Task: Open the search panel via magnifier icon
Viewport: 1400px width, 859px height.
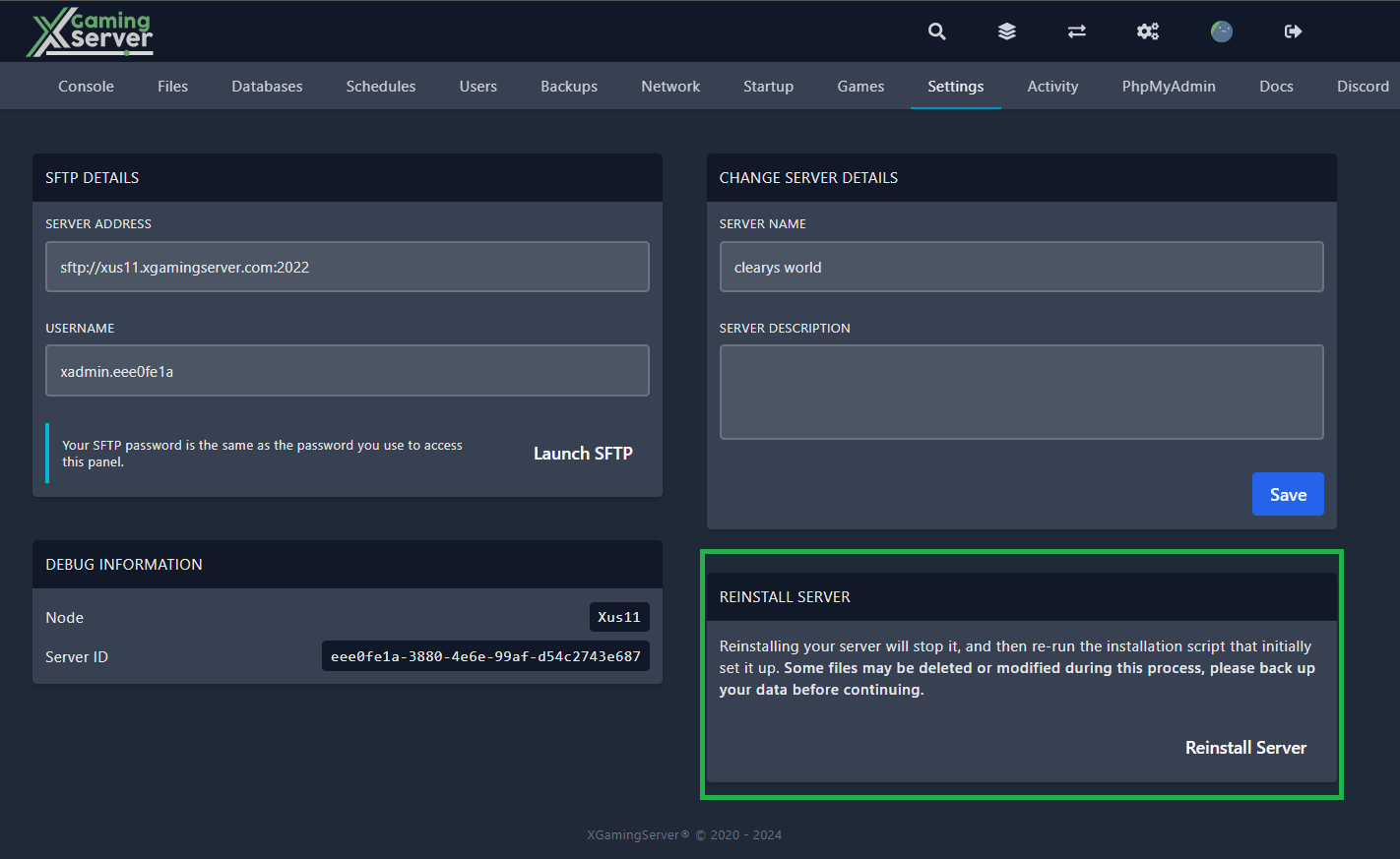Action: pyautogui.click(x=936, y=31)
